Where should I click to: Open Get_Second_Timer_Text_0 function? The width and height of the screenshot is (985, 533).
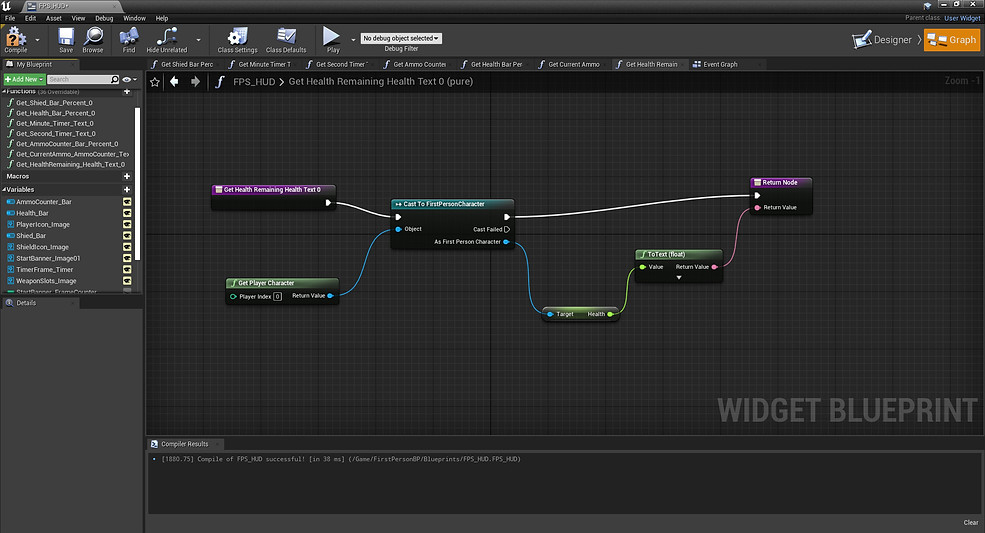56,133
